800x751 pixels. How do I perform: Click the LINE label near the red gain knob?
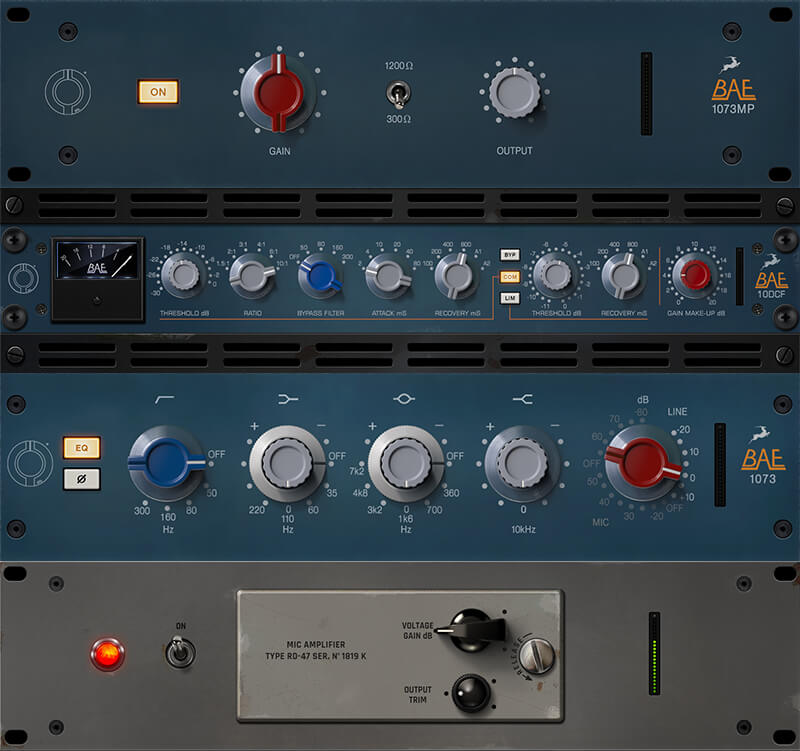coord(677,412)
